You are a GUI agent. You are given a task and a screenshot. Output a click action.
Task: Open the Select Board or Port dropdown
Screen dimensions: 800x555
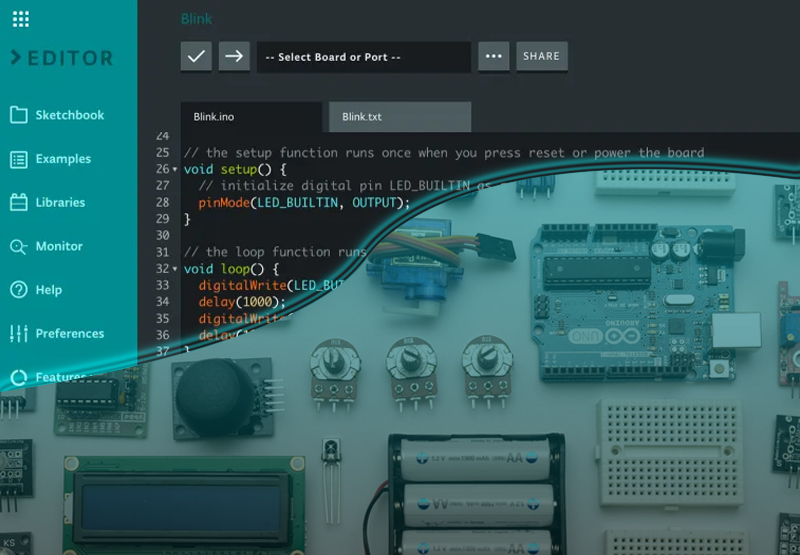pyautogui.click(x=364, y=57)
